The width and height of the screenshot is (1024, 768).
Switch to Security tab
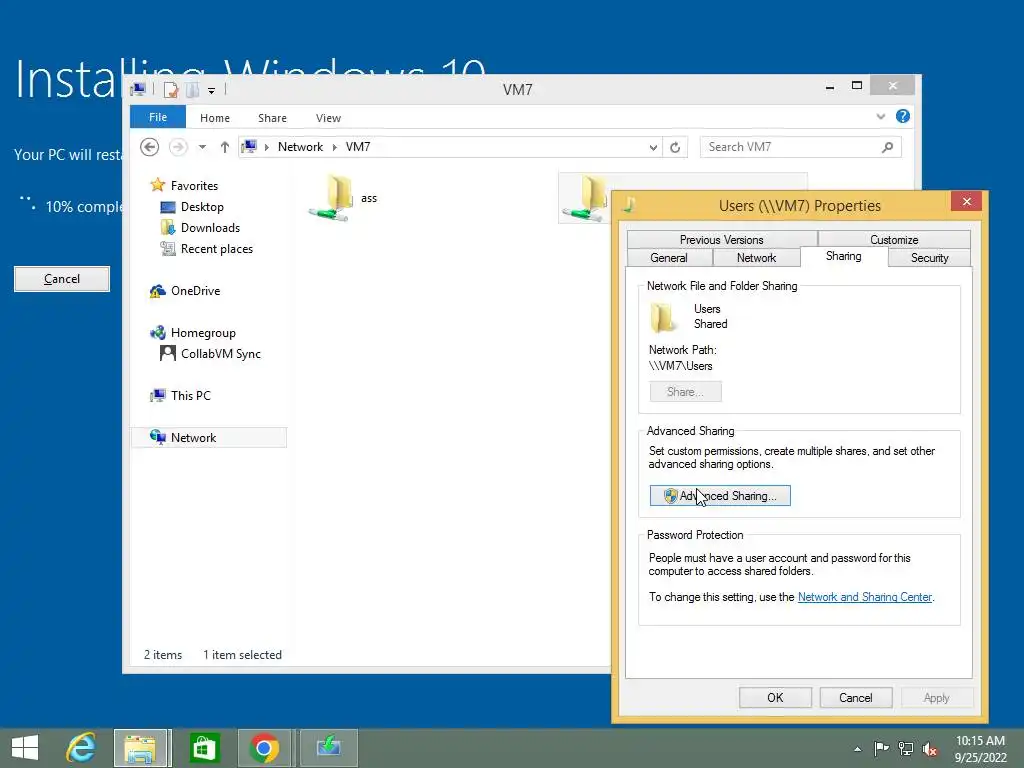(929, 258)
